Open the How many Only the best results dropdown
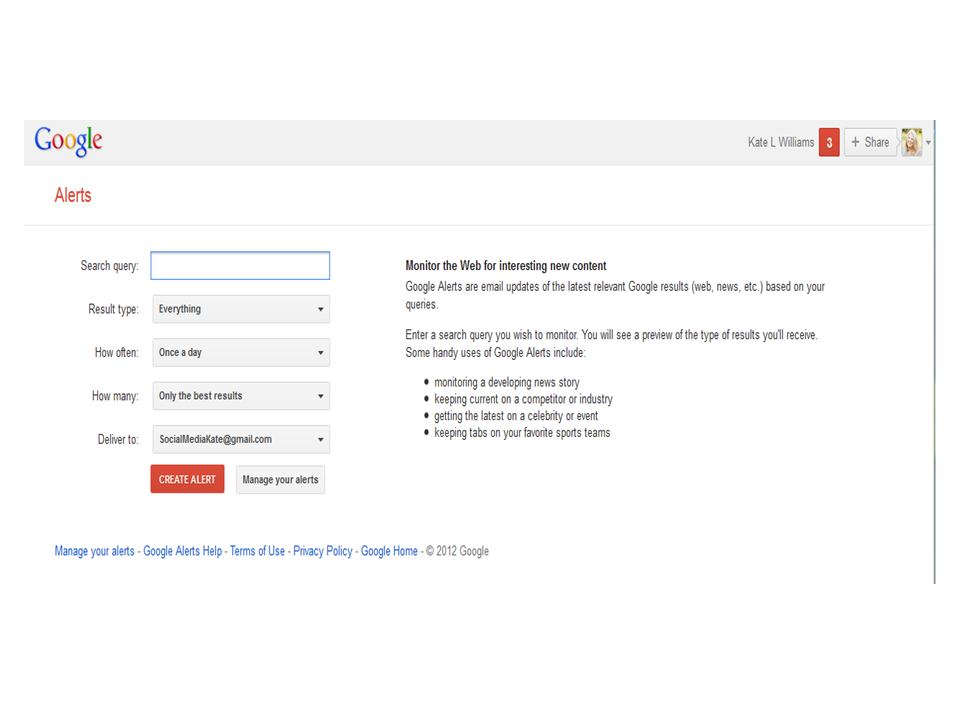Viewport: 960px width, 720px height. coord(241,396)
